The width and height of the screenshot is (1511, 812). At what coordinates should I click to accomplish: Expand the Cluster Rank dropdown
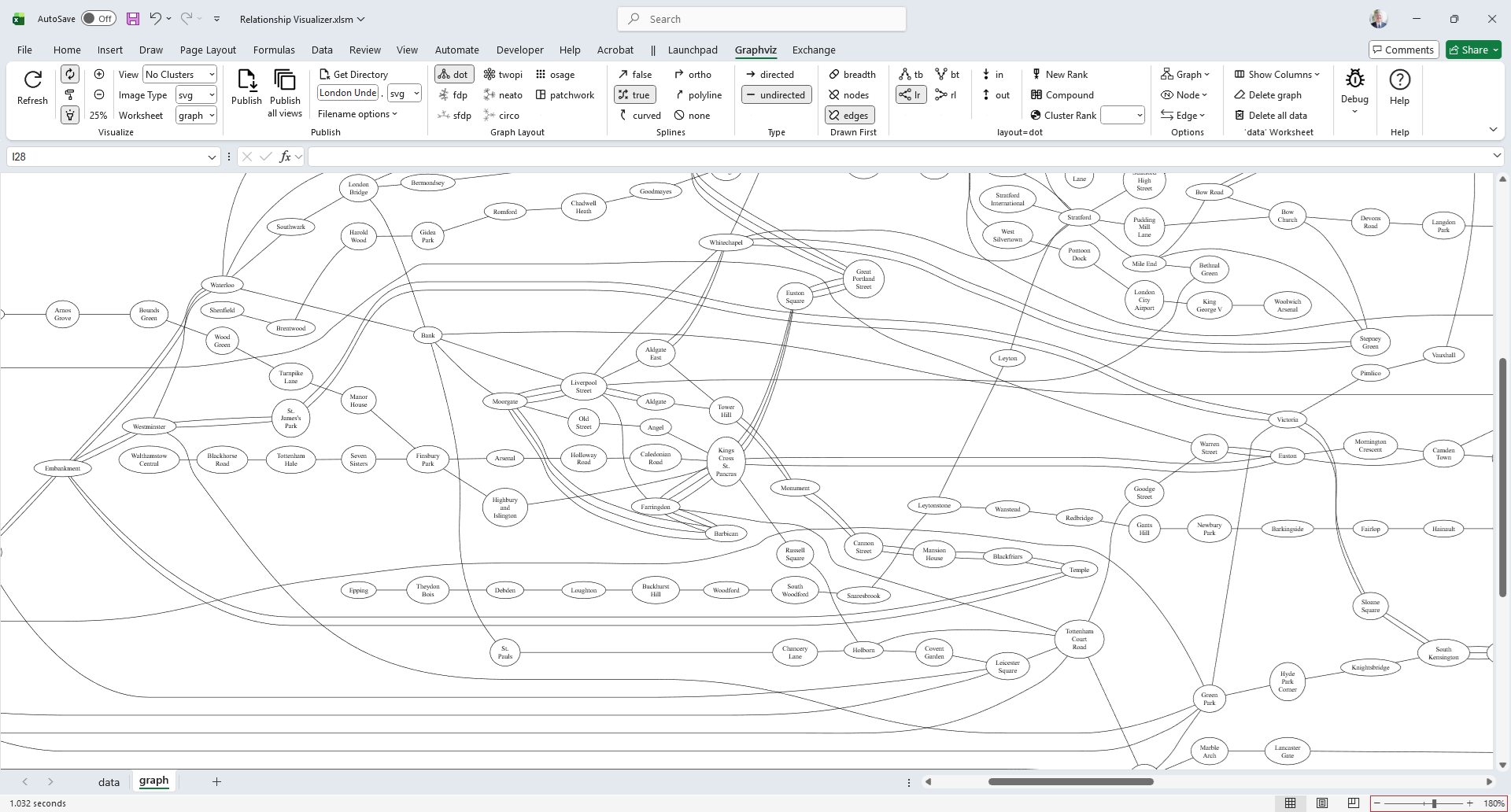click(1122, 116)
